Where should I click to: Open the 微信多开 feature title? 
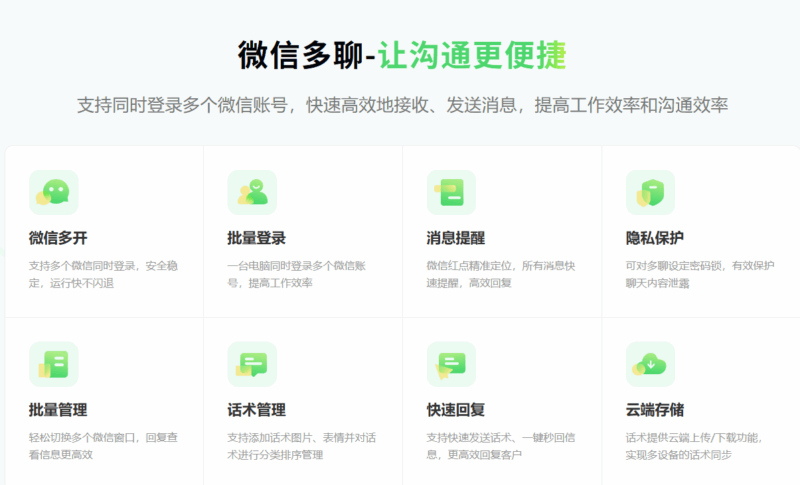click(58, 238)
